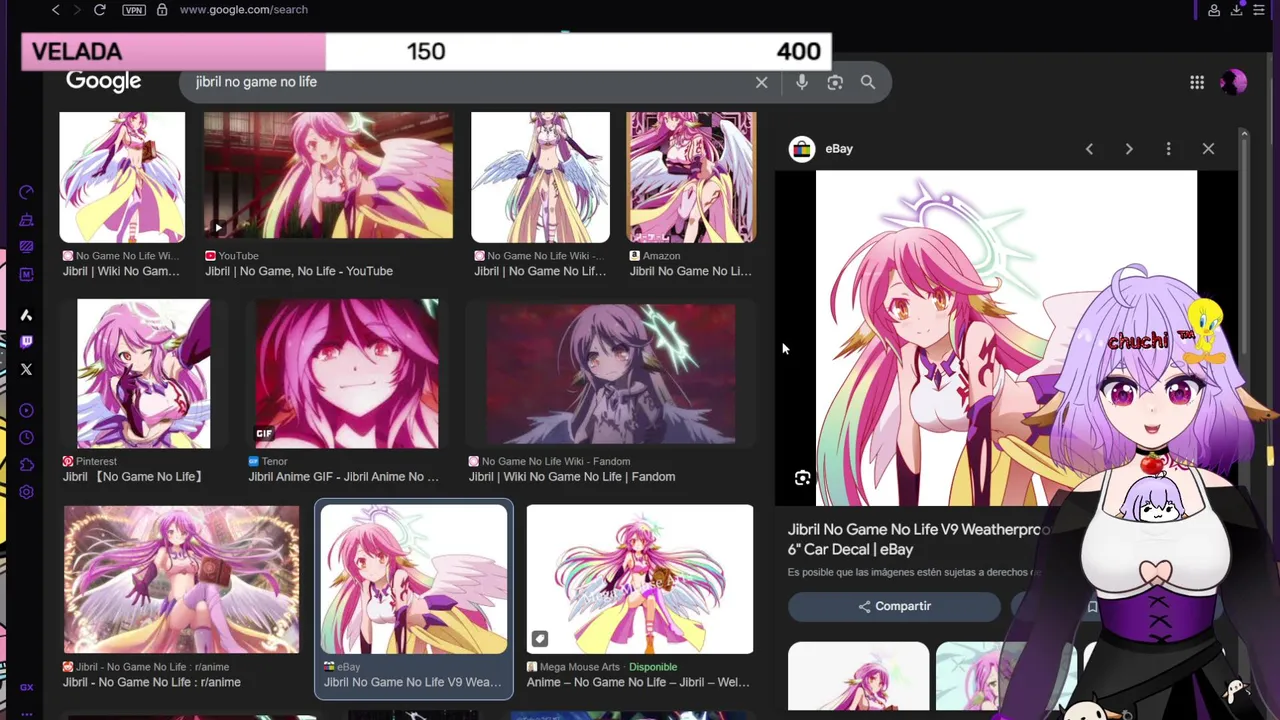The height and width of the screenshot is (720, 1280).
Task: Open 'Jibril No Game No Life V9 Weatherproof' title
Action: (x=918, y=539)
